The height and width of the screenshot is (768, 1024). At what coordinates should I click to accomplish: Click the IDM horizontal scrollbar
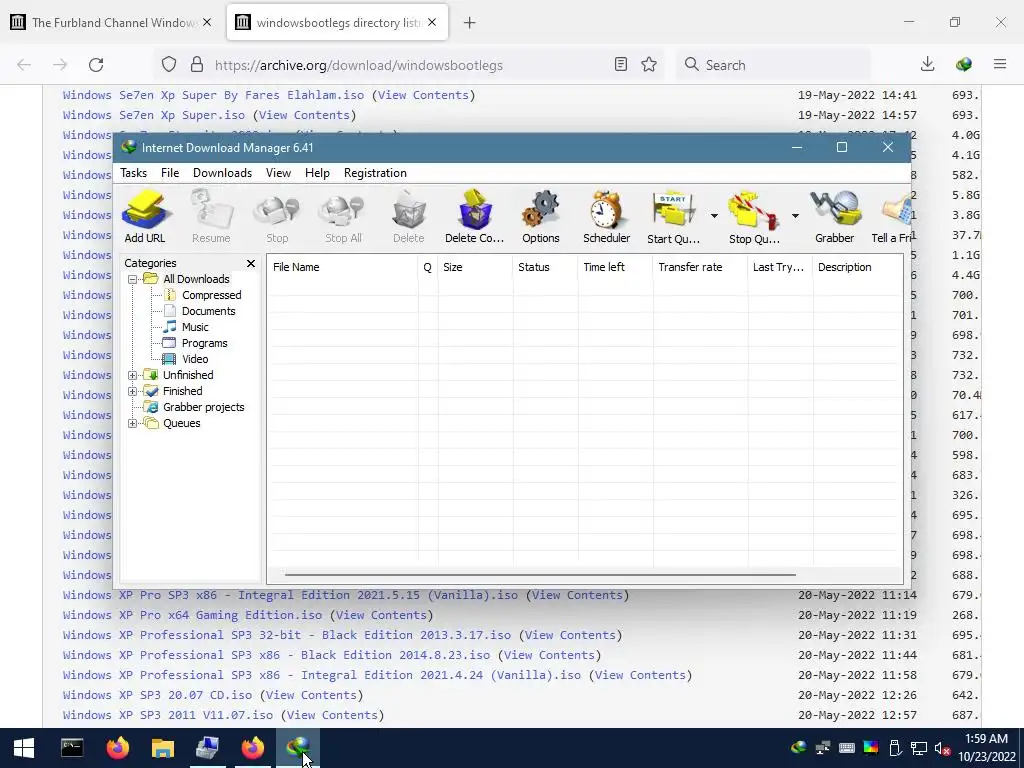pos(540,575)
